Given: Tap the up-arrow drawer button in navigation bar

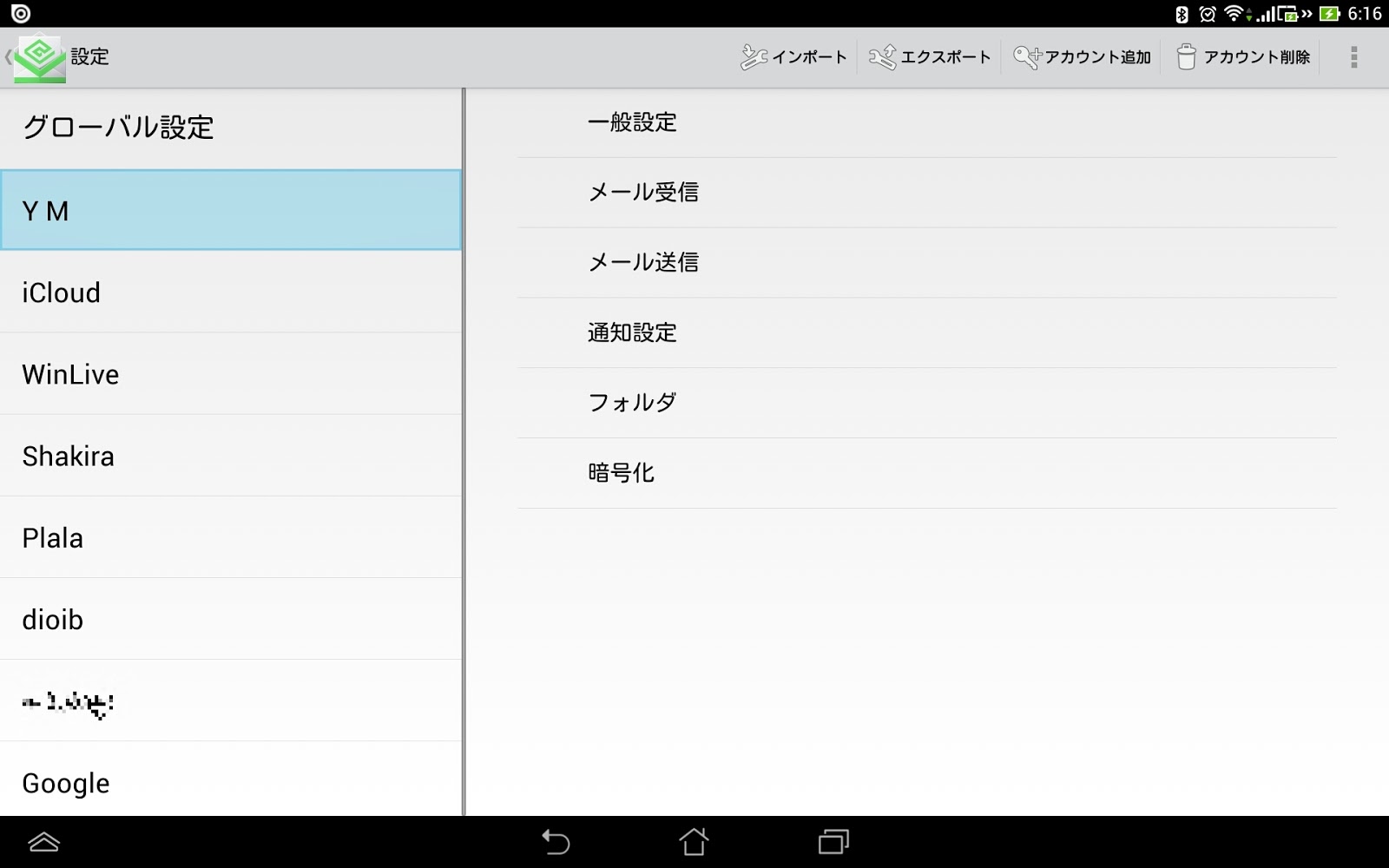Looking at the screenshot, I should click(43, 842).
